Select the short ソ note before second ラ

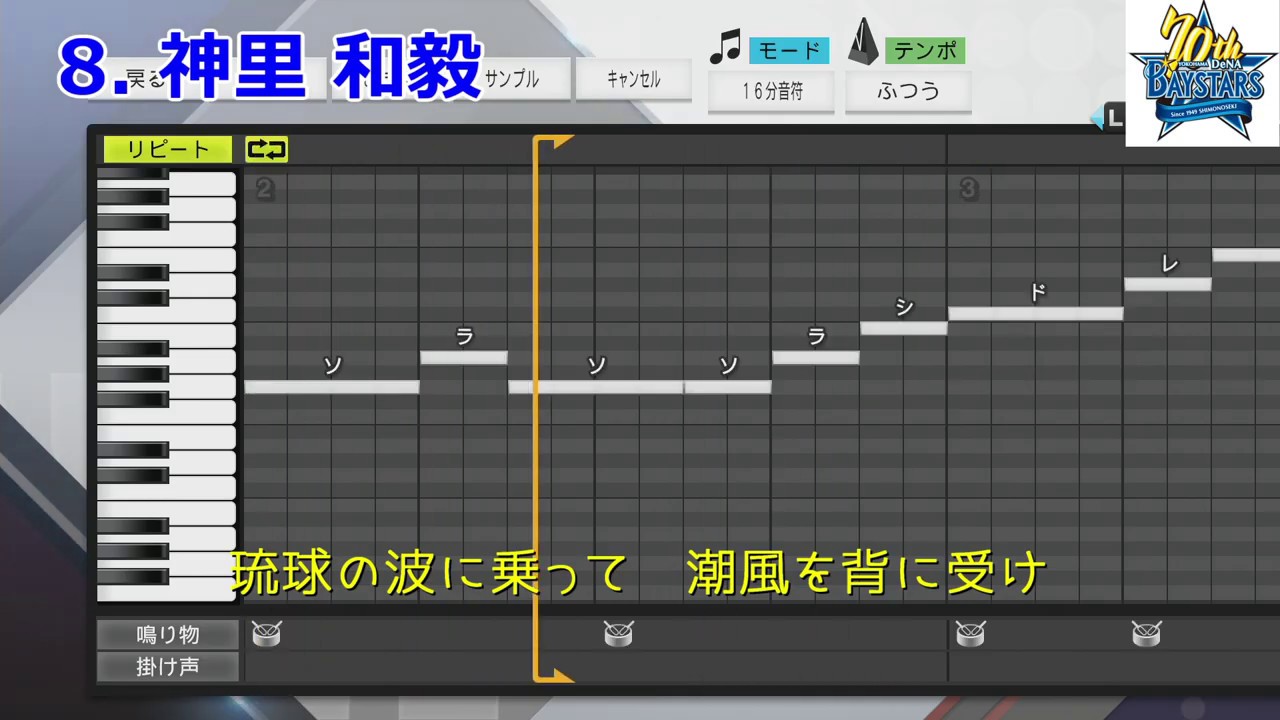(728, 387)
